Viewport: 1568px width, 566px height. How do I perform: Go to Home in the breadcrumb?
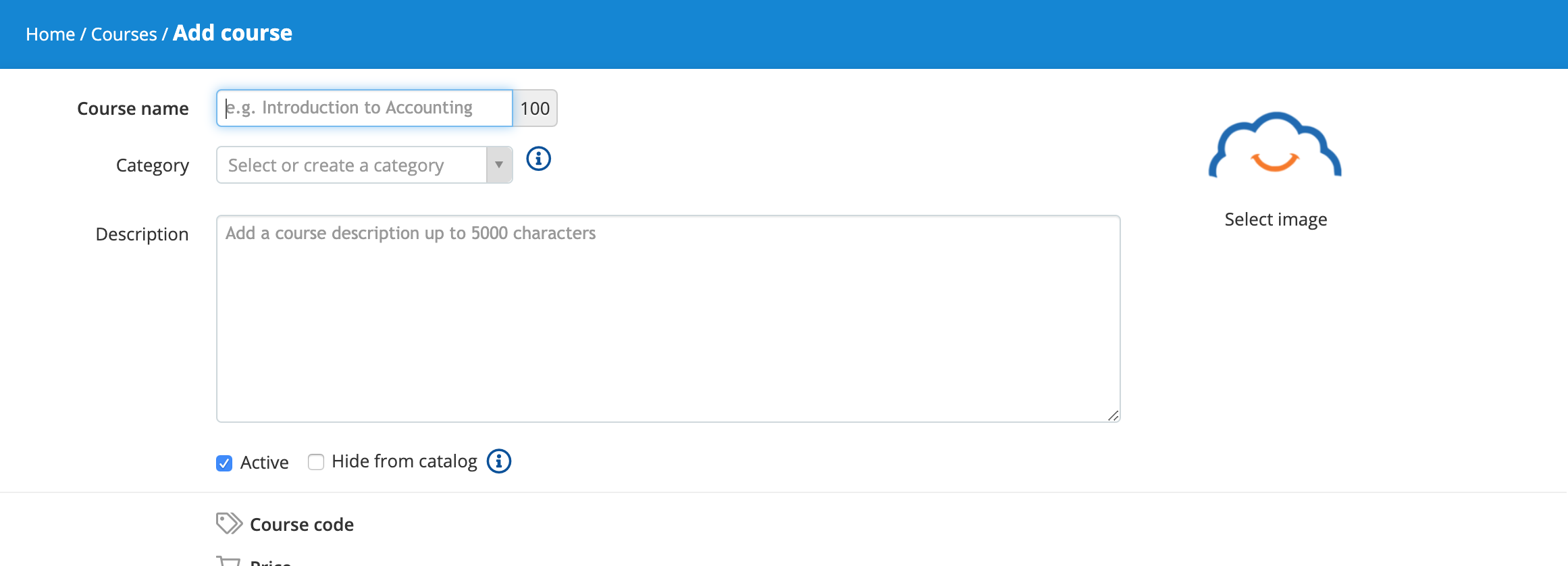coord(50,34)
